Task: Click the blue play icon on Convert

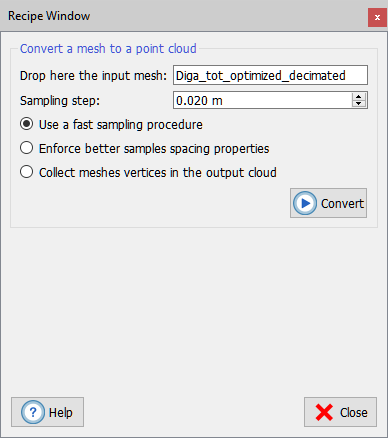Action: tap(305, 203)
